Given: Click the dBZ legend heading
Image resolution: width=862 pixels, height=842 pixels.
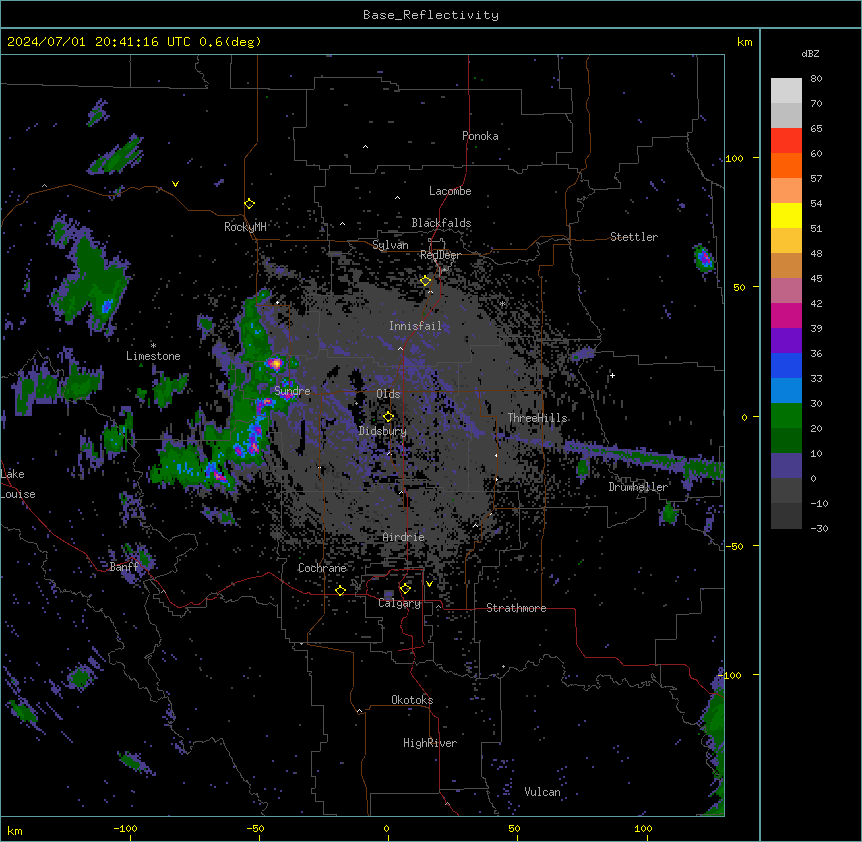Looking at the screenshot, I should point(810,53).
